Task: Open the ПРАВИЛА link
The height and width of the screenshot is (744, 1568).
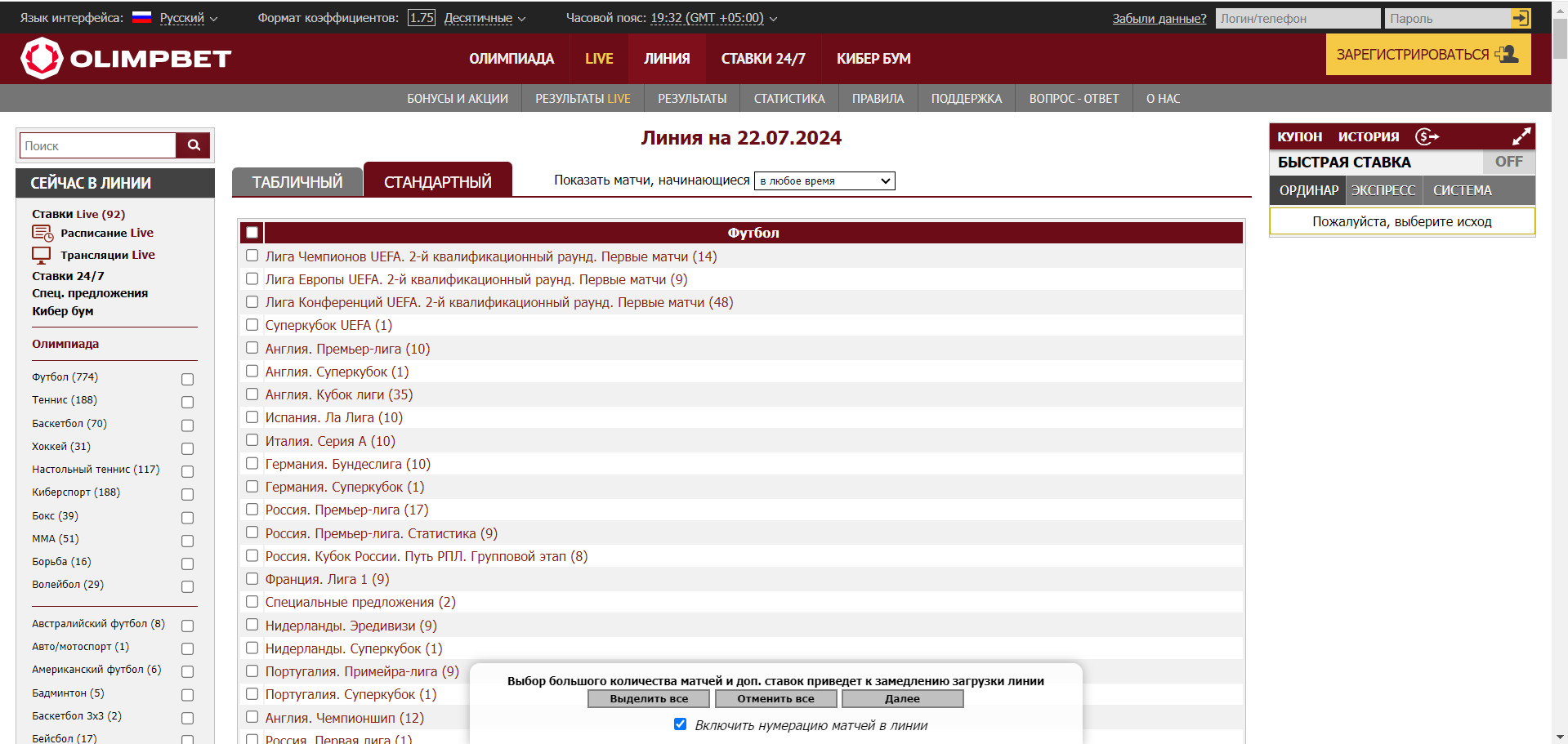Action: pyautogui.click(x=878, y=99)
